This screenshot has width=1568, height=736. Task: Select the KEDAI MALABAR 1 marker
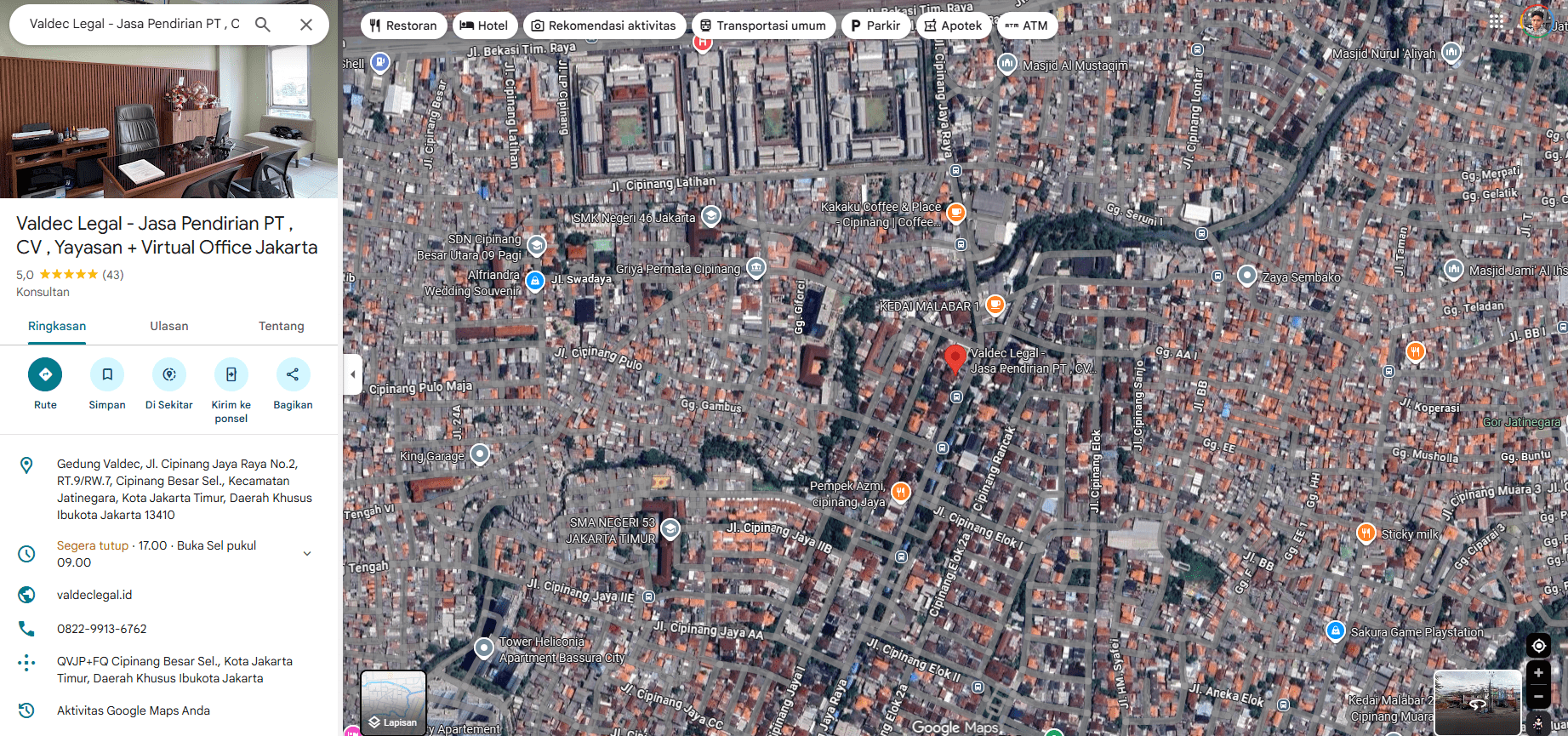pyautogui.click(x=995, y=305)
